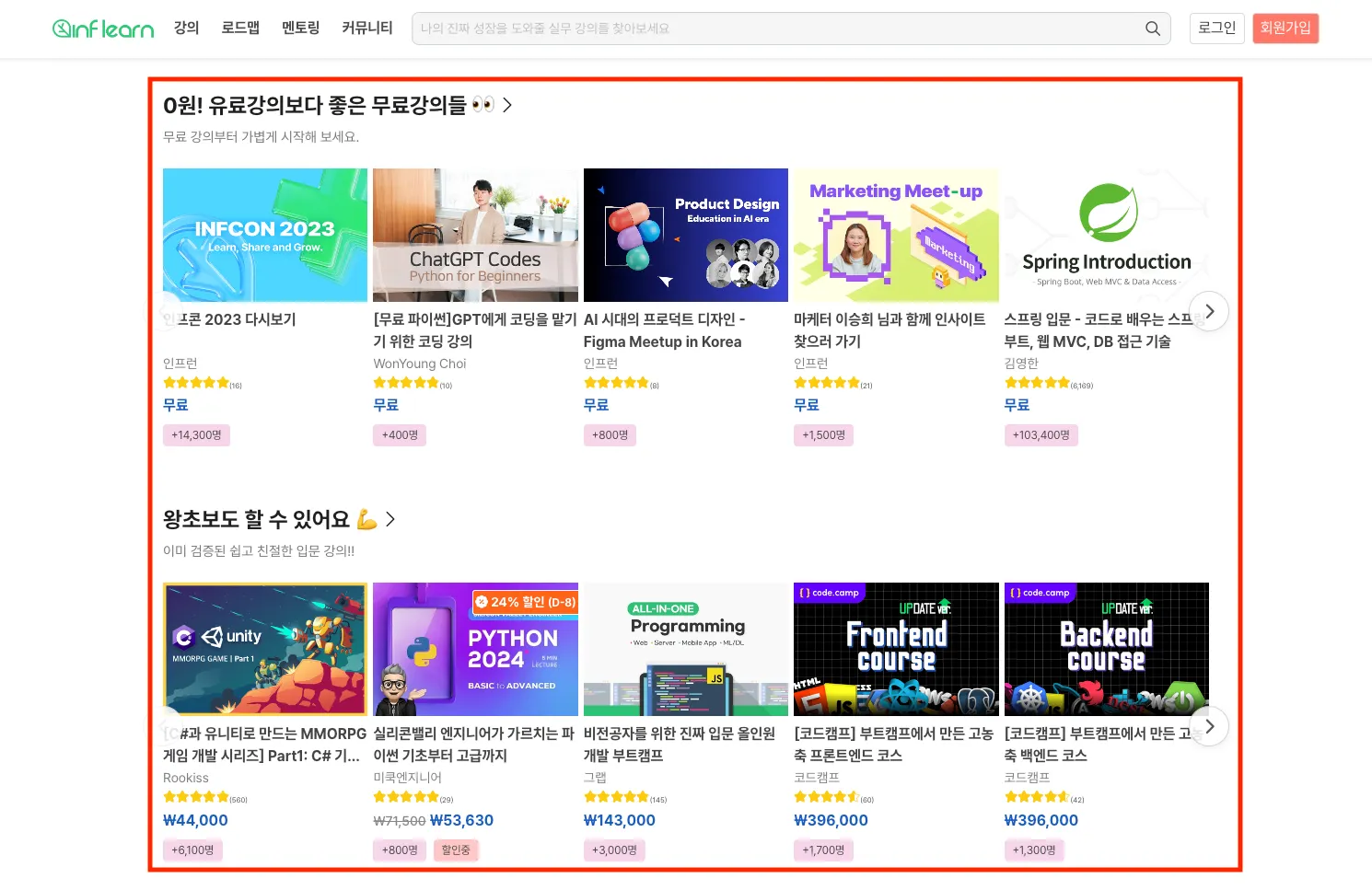Open the 백엔드 코스 course title
This screenshot has width=1372, height=890.
[x=1102, y=745]
